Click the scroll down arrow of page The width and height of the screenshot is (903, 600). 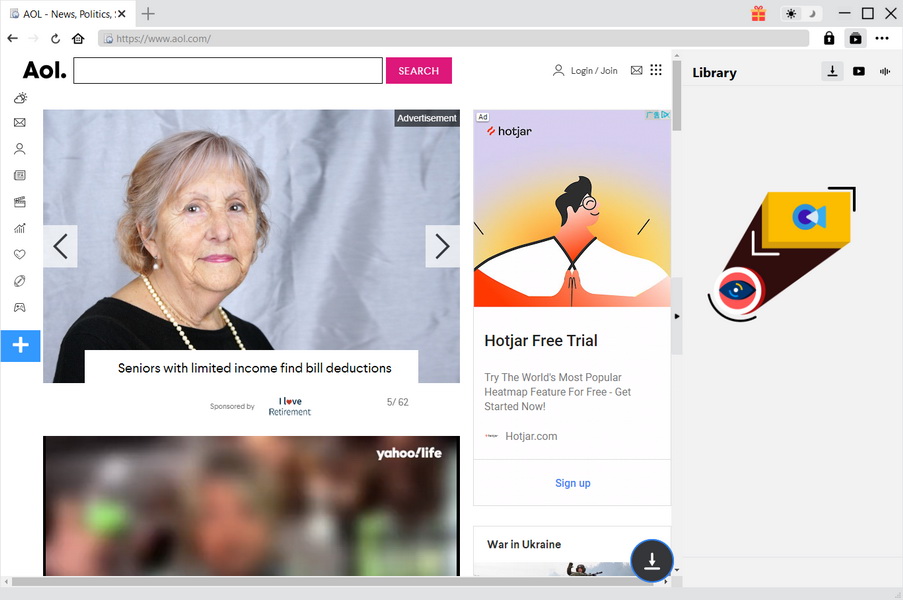click(677, 570)
